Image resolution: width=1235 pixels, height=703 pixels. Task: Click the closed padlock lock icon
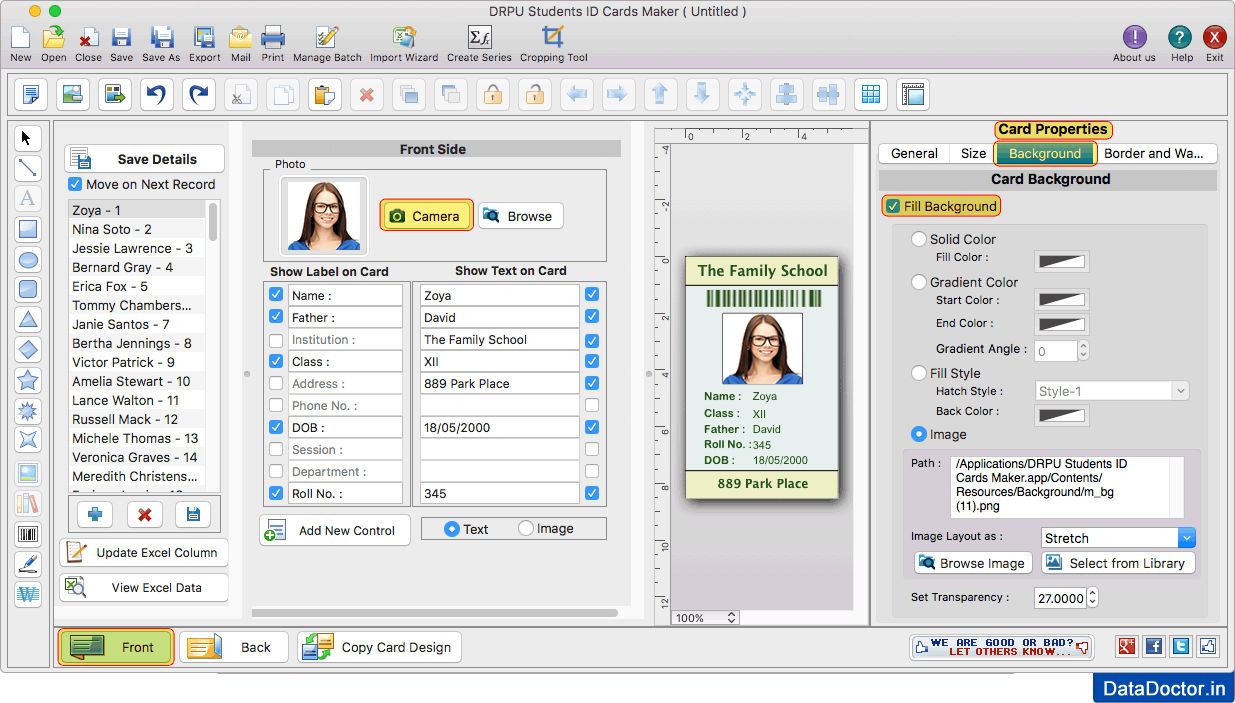493,95
